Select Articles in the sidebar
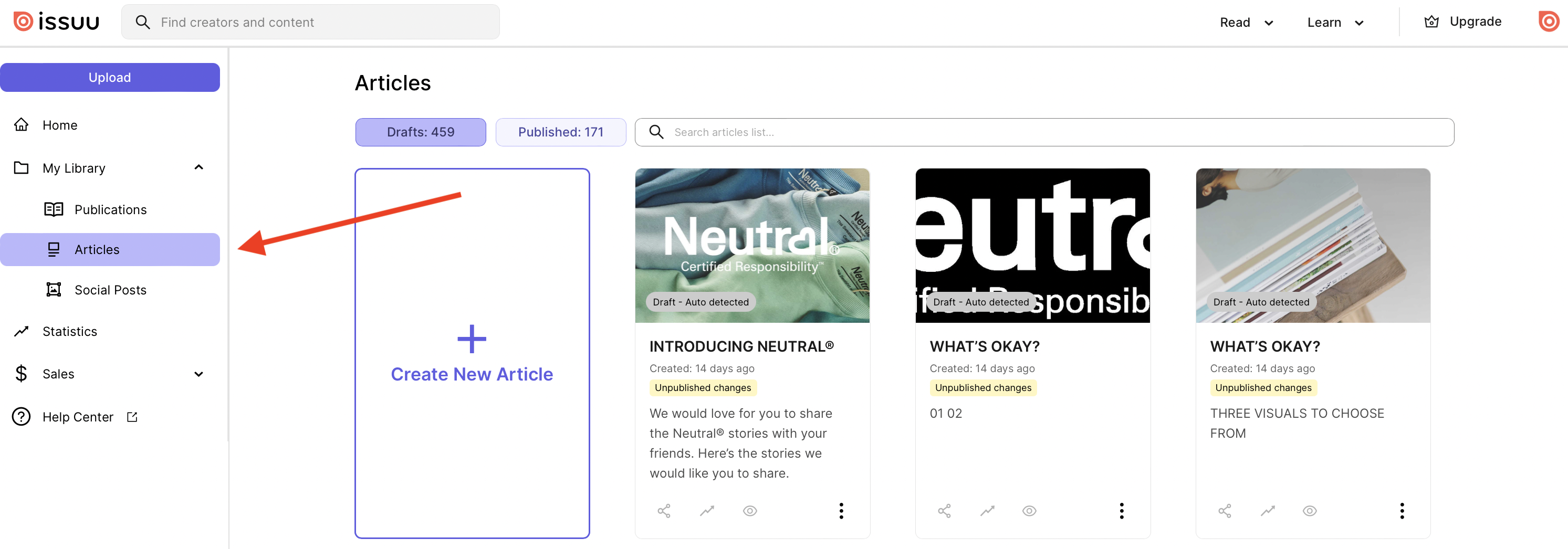The image size is (1568, 549). [110, 249]
